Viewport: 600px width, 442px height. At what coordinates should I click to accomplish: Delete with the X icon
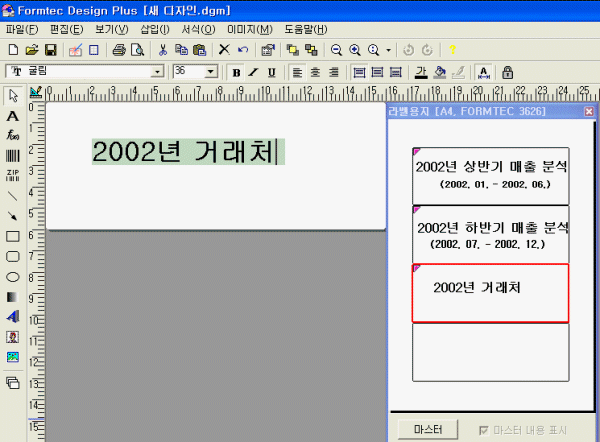(224, 50)
